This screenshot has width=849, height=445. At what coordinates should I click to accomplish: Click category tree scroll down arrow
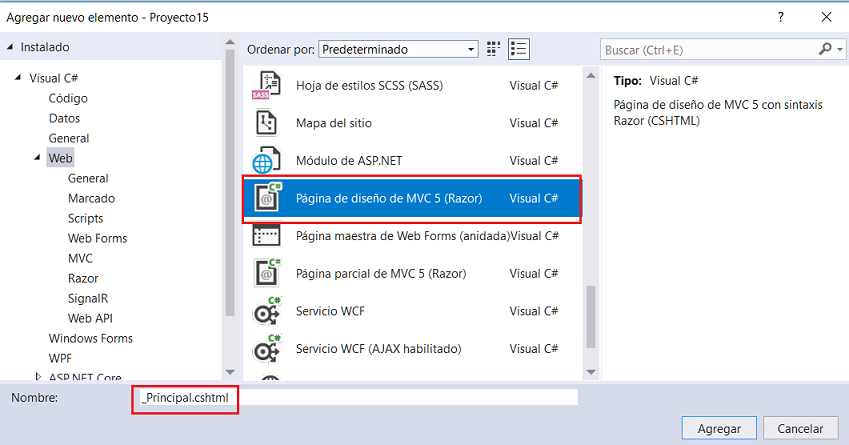(x=230, y=372)
